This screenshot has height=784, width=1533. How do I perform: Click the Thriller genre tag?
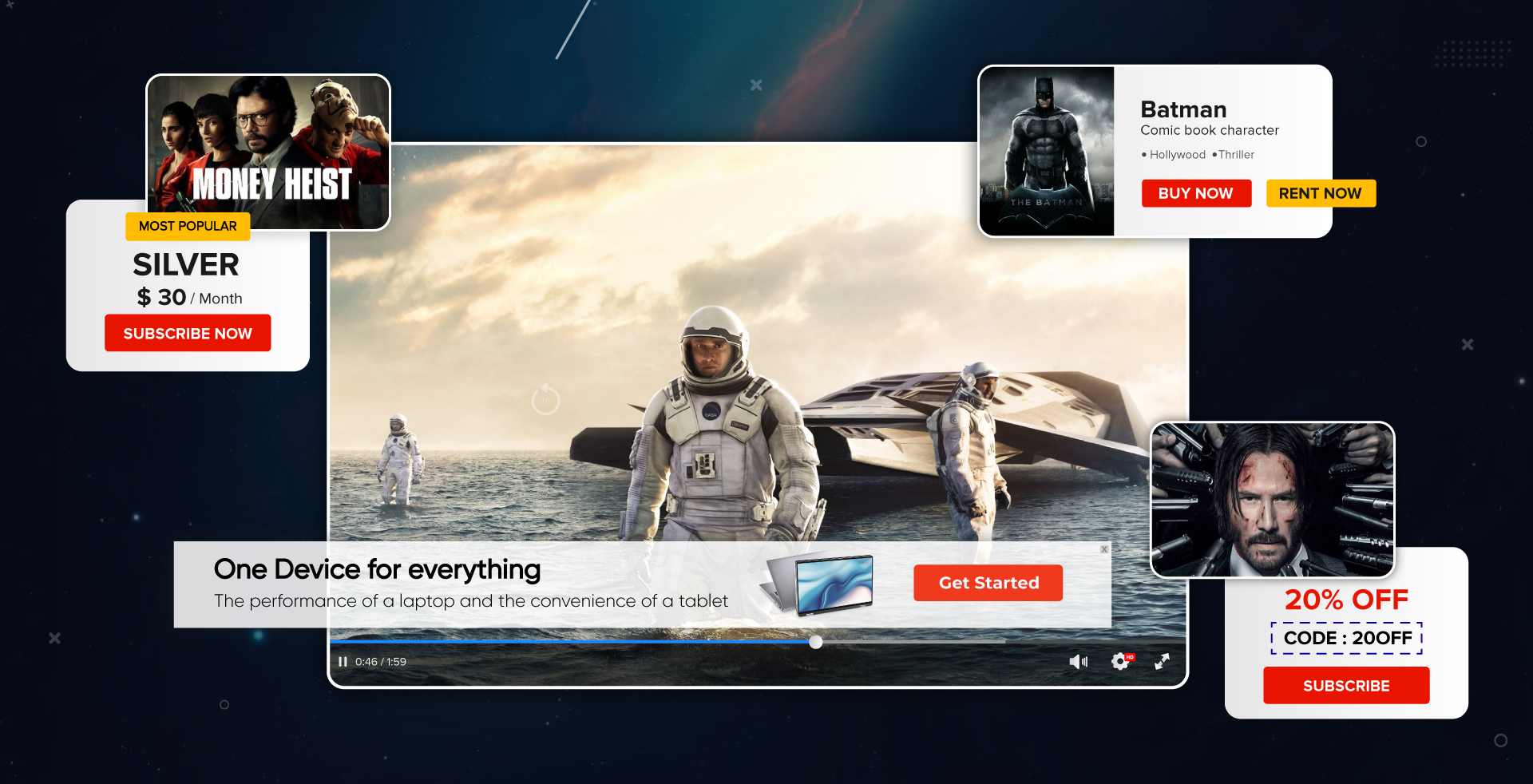point(1235,155)
